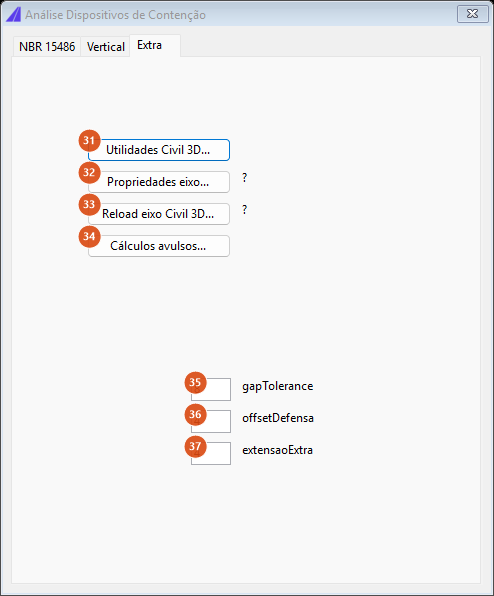Click the orange badge numbered 37
Screen dimensions: 494x596
click(195, 446)
